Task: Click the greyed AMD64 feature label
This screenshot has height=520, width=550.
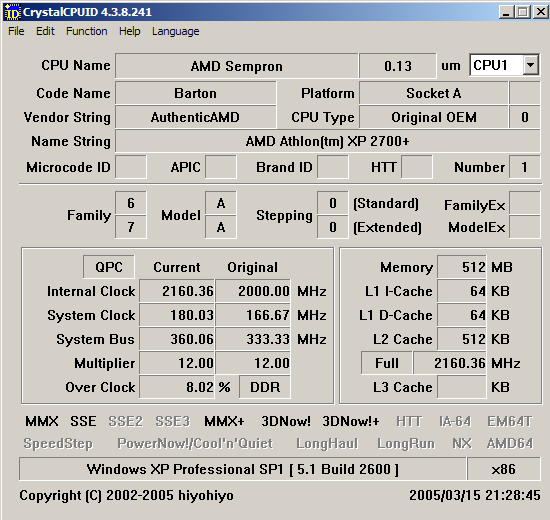Action: [510, 444]
